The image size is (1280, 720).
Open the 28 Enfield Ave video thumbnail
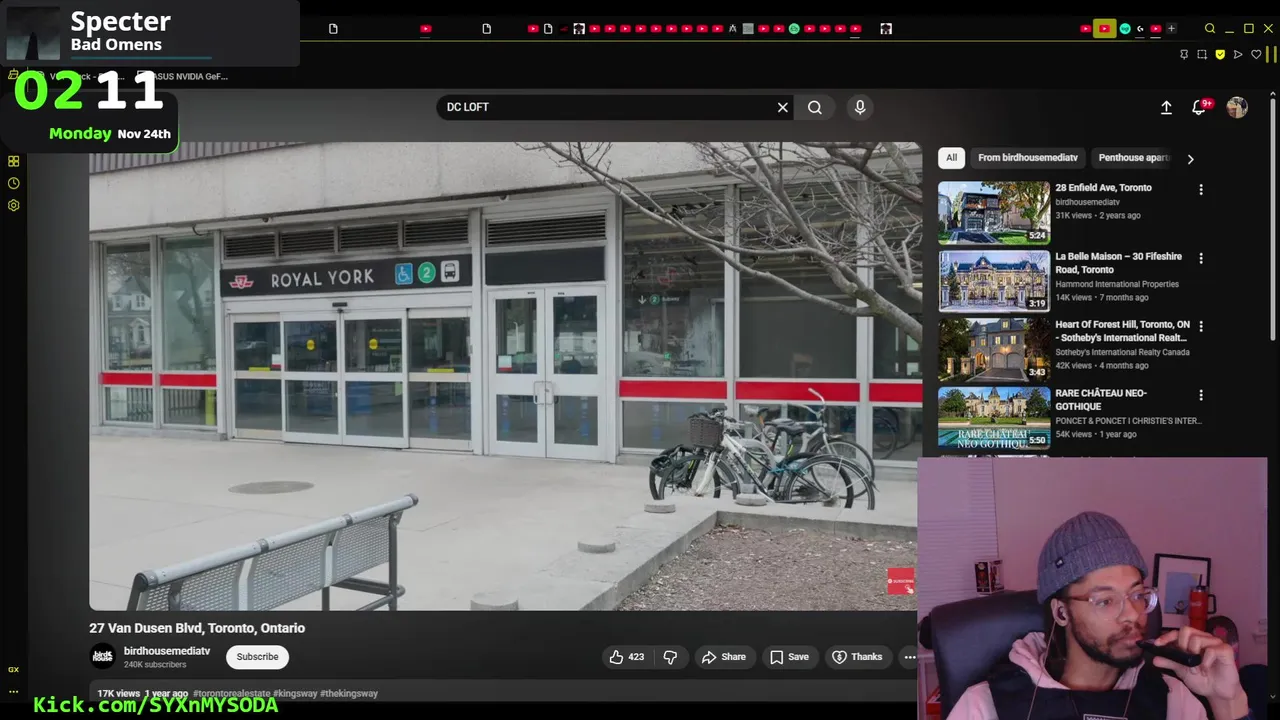tap(993, 213)
